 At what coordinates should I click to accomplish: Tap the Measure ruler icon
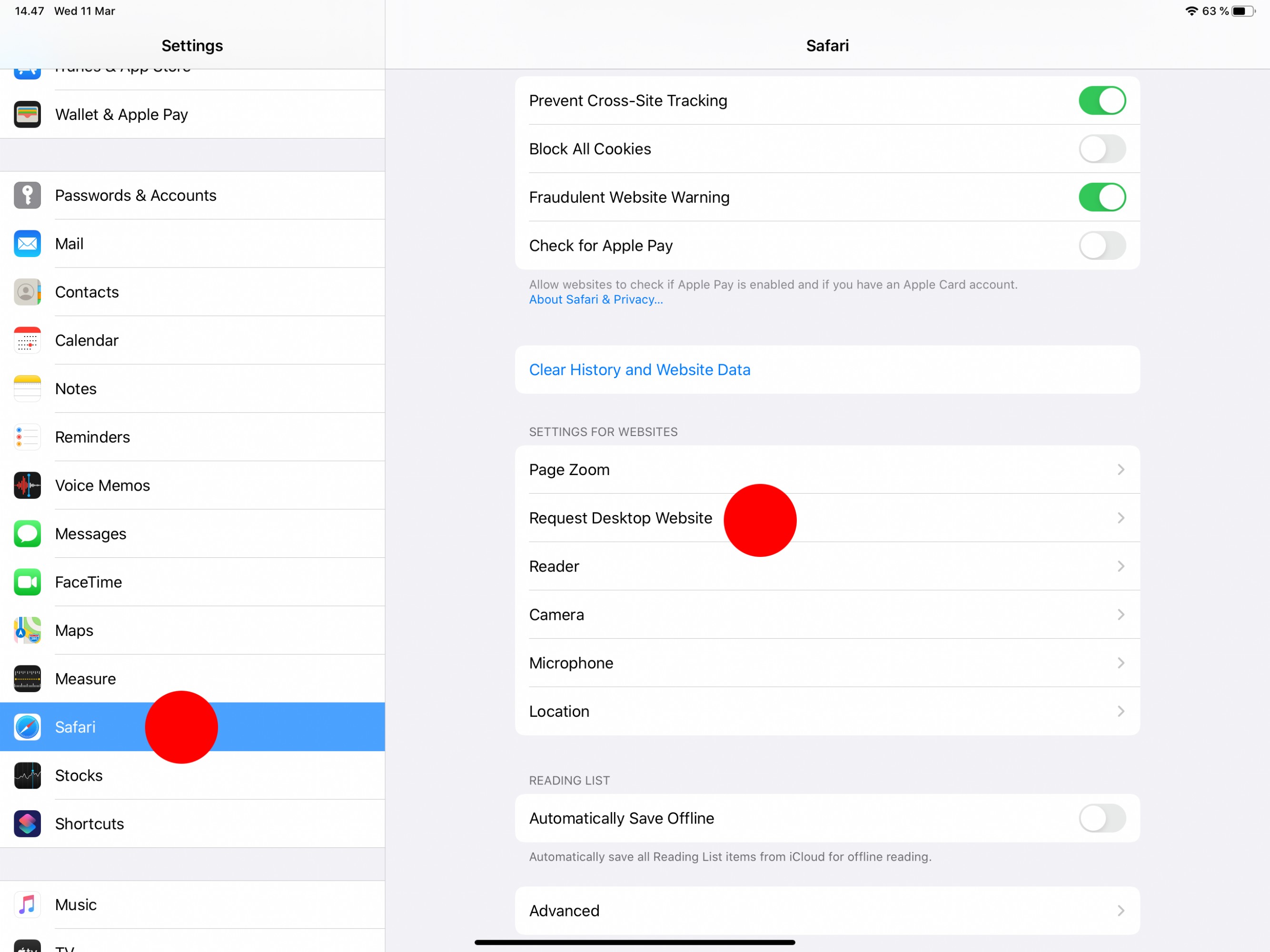pos(27,679)
